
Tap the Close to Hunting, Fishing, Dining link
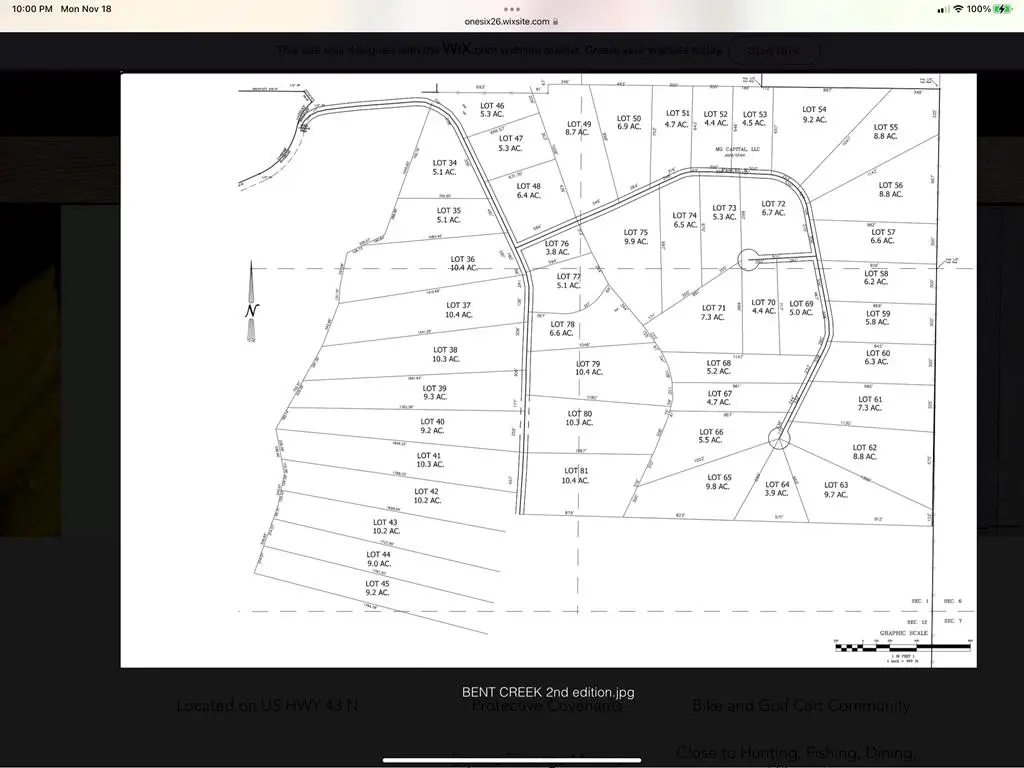pyautogui.click(x=798, y=752)
